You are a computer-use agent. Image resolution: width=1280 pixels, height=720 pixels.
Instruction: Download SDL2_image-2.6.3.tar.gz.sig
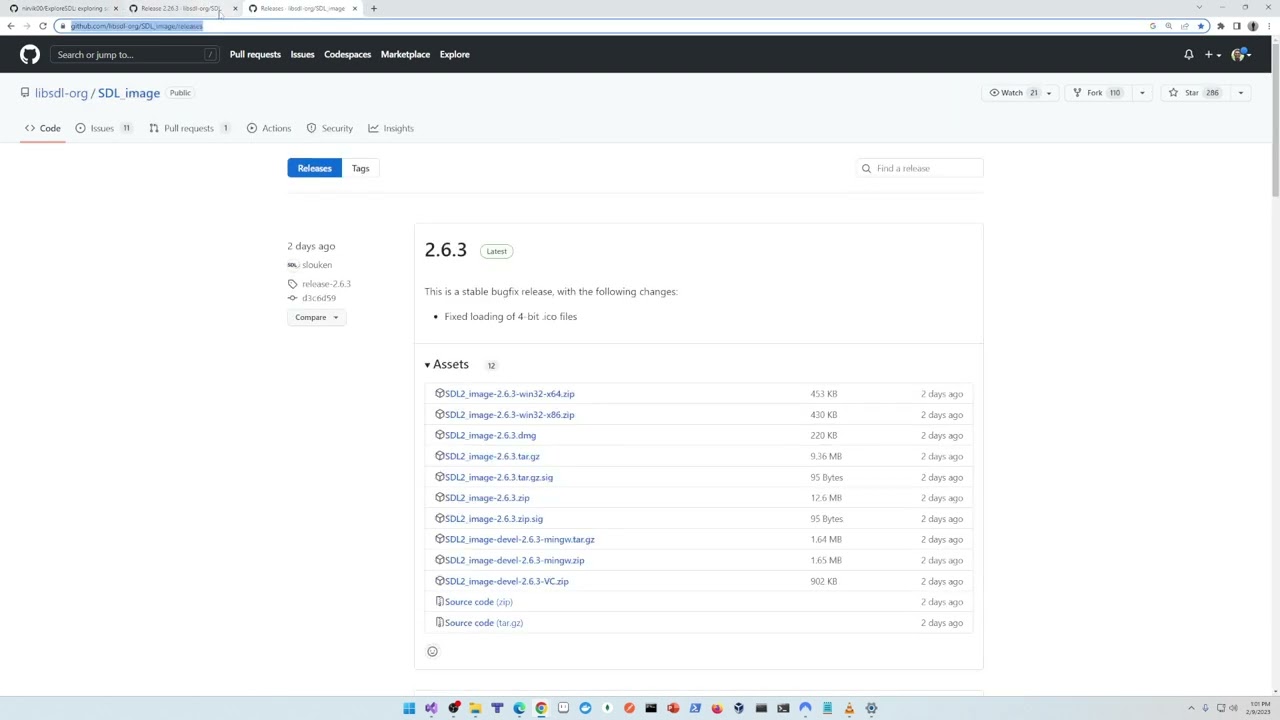pyautogui.click(x=498, y=477)
